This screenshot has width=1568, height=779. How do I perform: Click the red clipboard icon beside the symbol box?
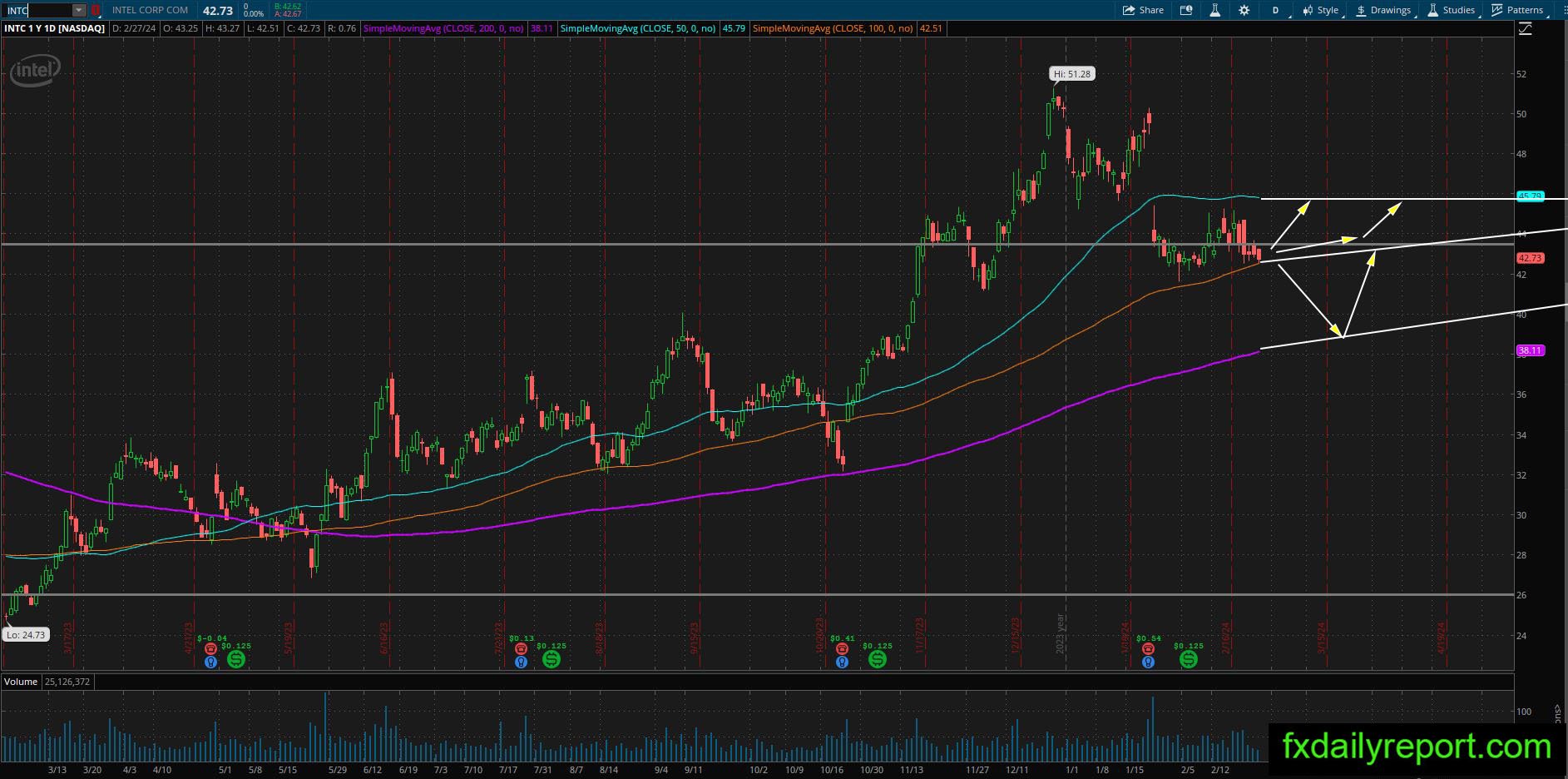96,10
